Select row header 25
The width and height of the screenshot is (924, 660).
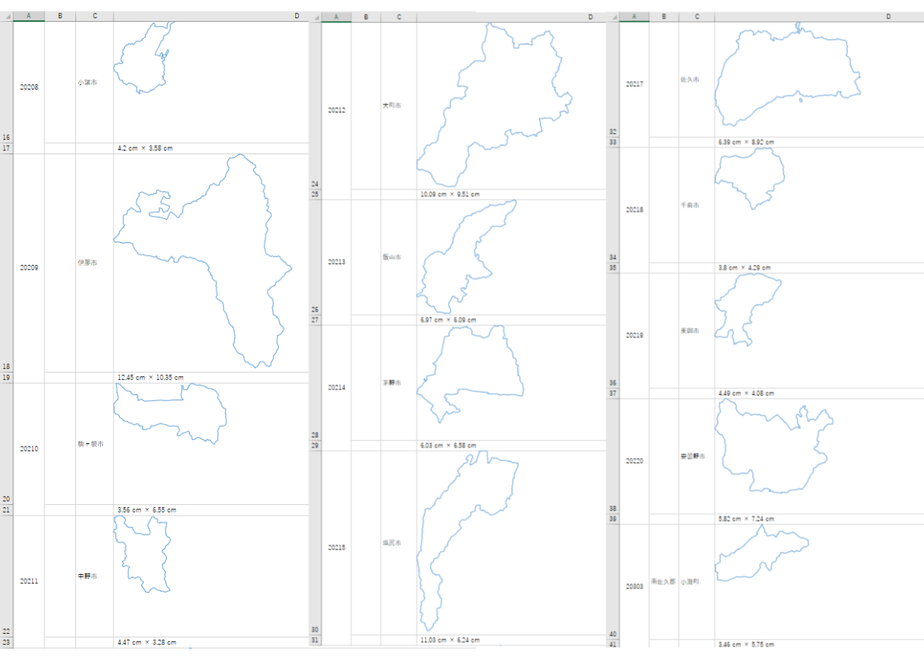(x=315, y=194)
